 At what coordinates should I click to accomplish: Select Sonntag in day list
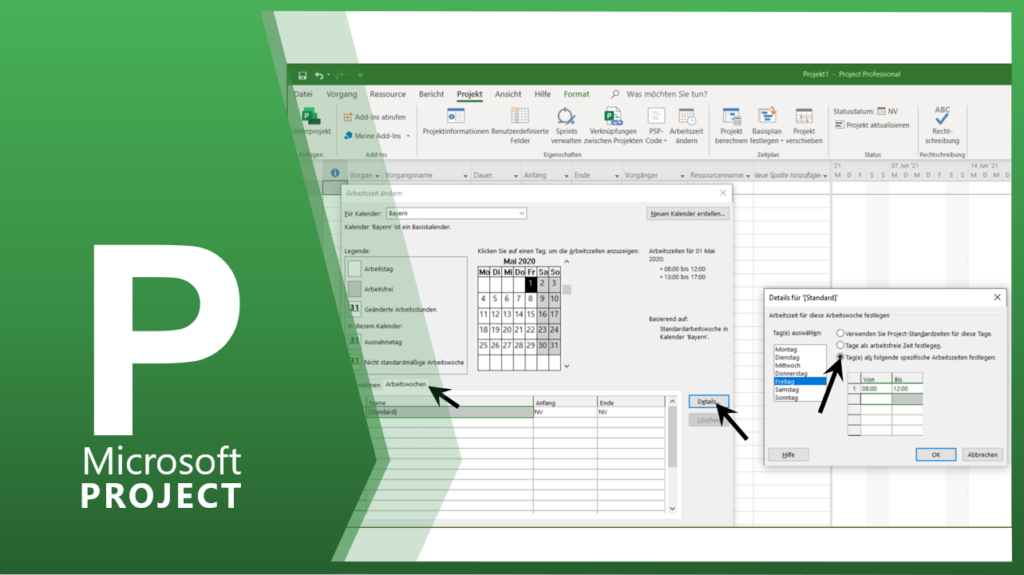(x=800, y=397)
